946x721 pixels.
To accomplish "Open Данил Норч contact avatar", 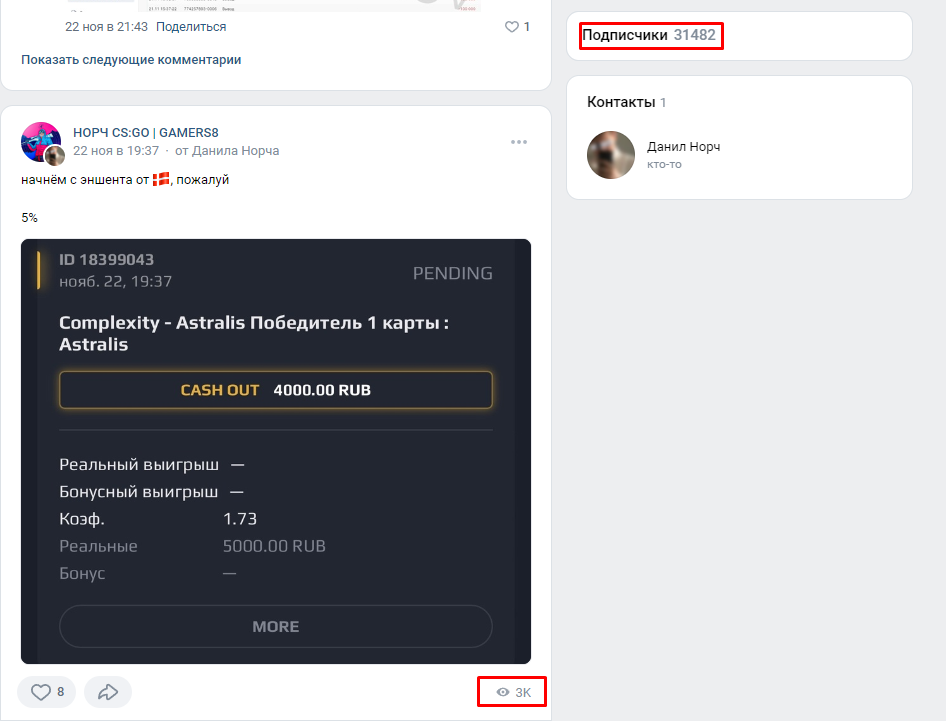I will coord(610,155).
